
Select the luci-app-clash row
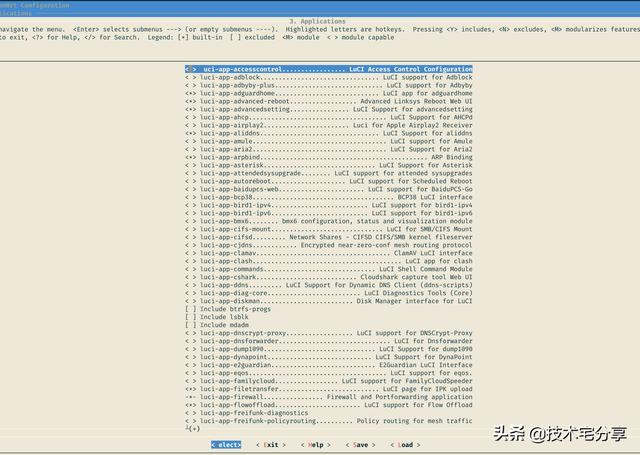329,261
